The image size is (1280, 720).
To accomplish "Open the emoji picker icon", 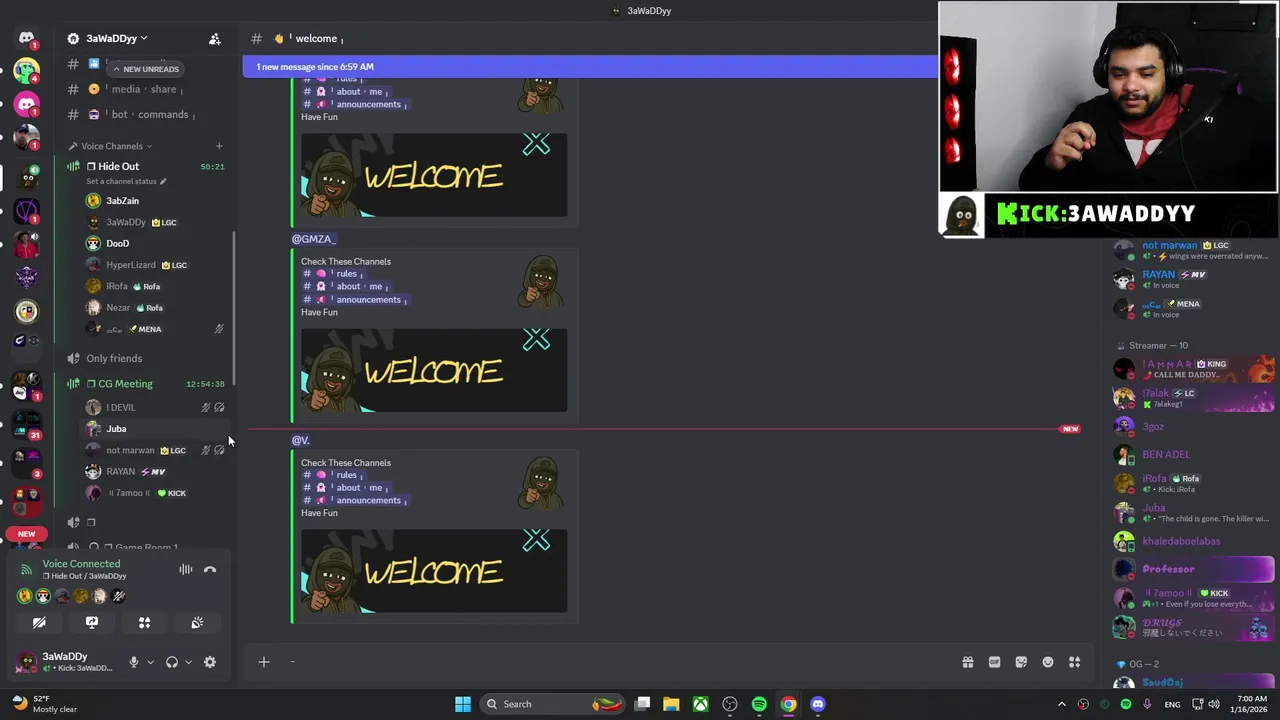I will [x=1048, y=662].
